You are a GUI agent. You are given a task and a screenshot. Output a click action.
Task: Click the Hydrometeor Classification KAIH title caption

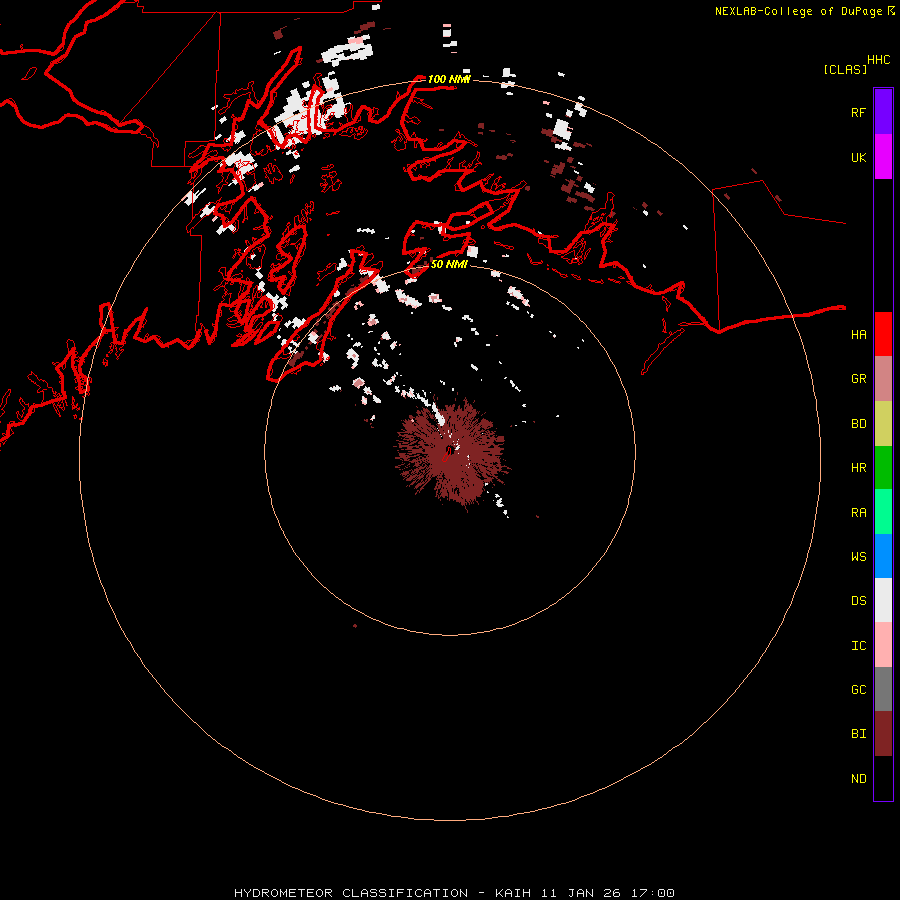(x=454, y=893)
